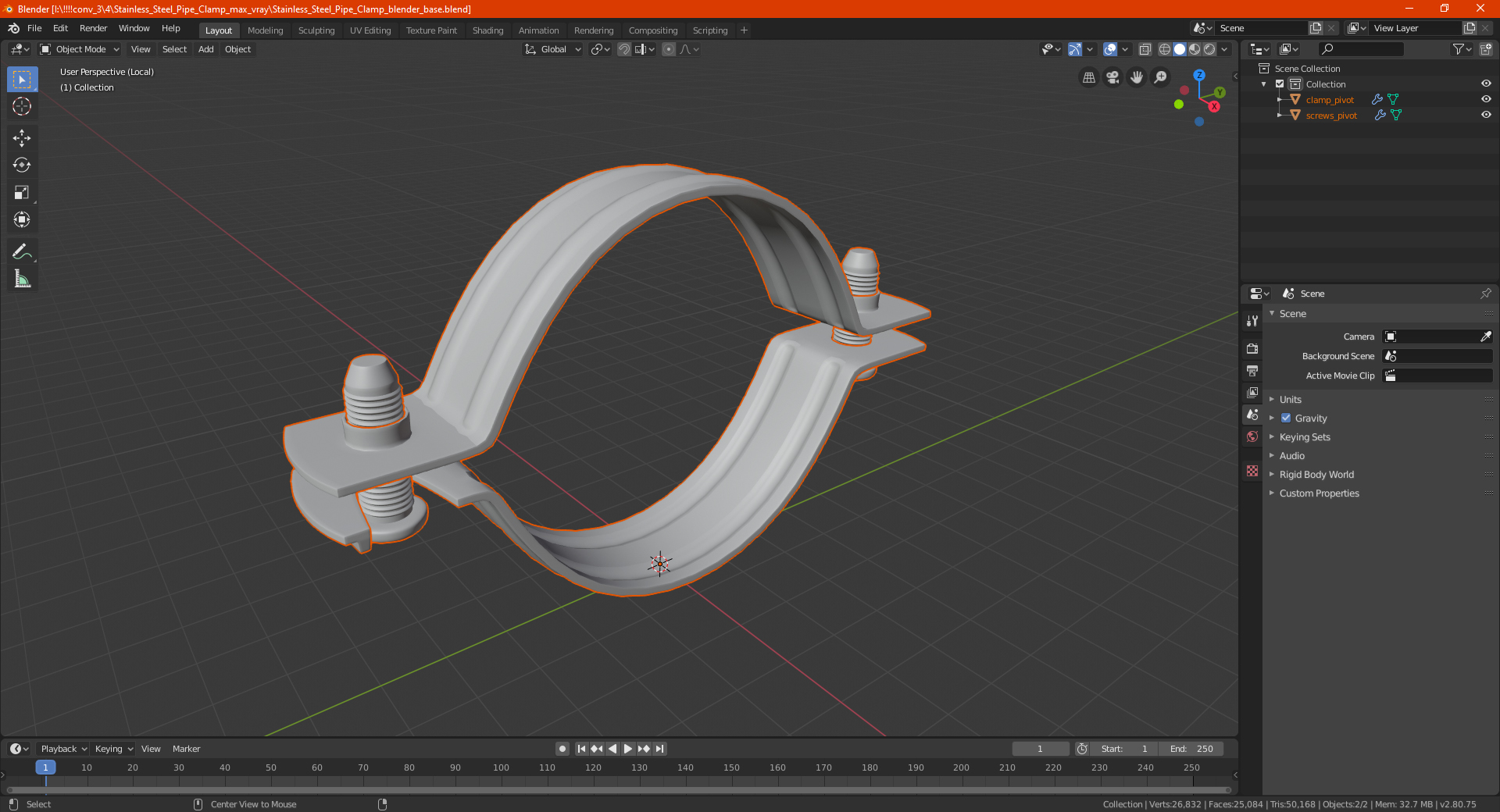Select the Move tool in the toolbar
This screenshot has width=1500, height=812.
point(22,138)
